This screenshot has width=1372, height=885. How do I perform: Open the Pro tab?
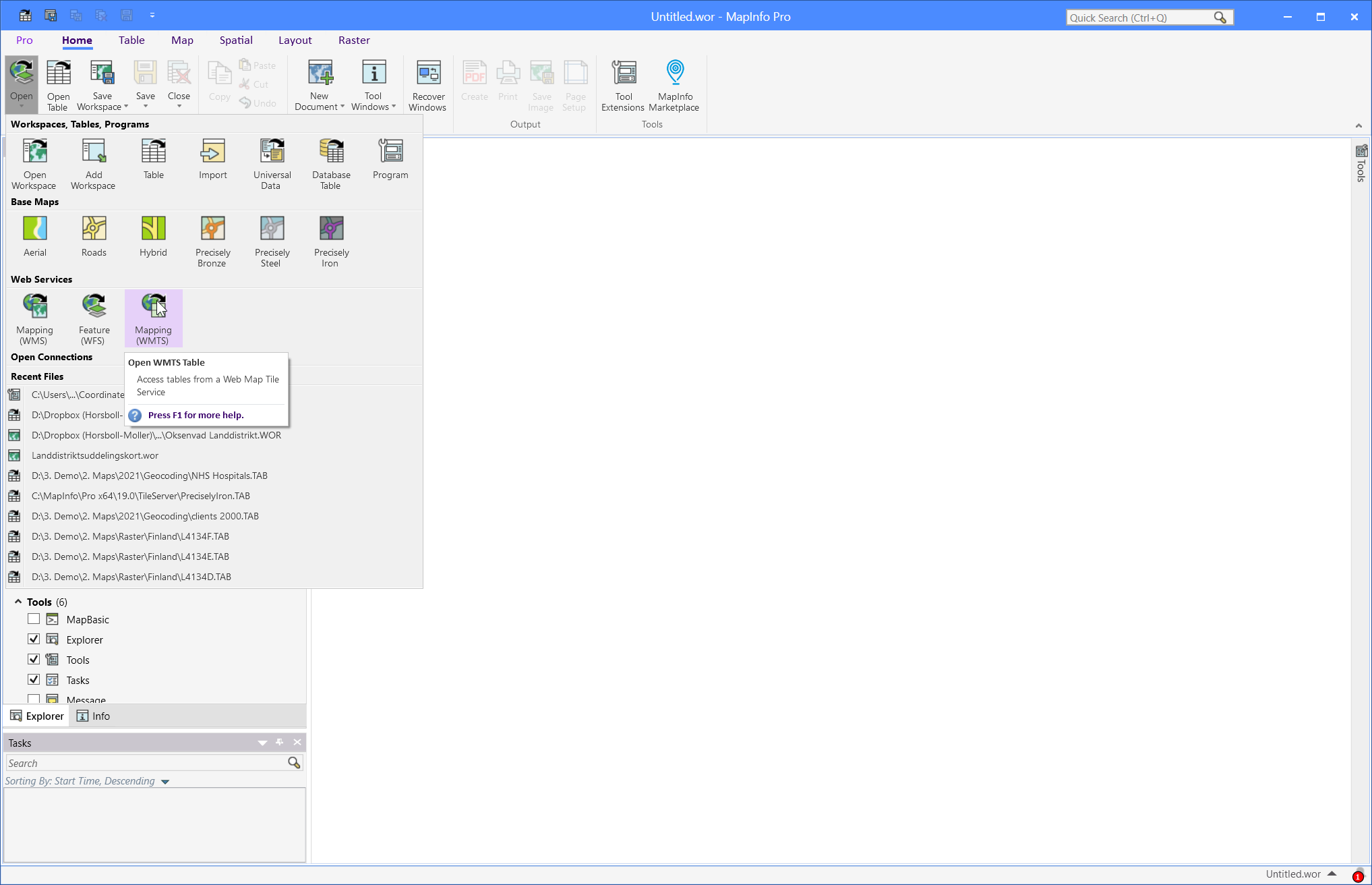(24, 40)
